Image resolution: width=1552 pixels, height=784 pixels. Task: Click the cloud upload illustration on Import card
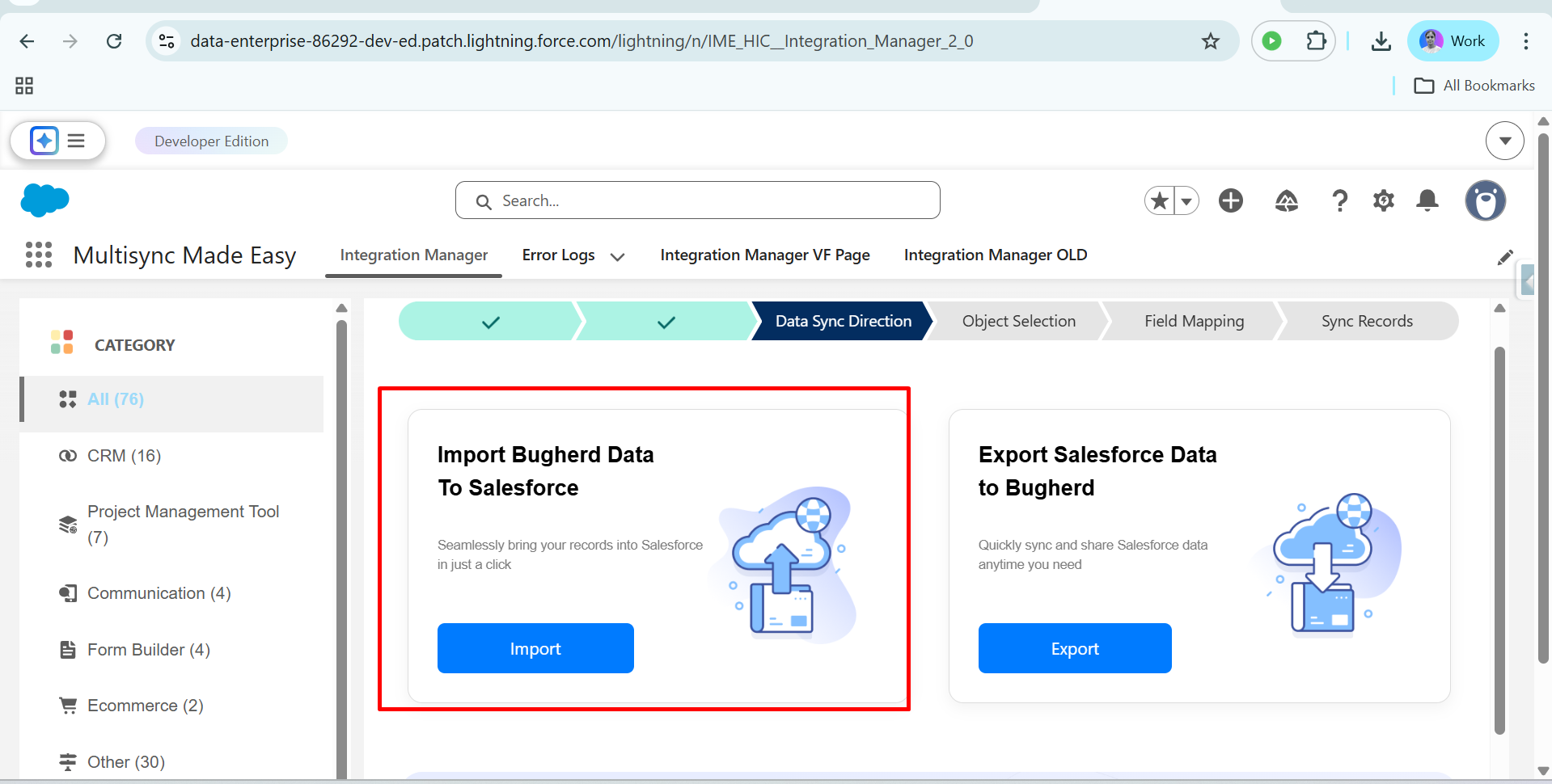tap(783, 564)
